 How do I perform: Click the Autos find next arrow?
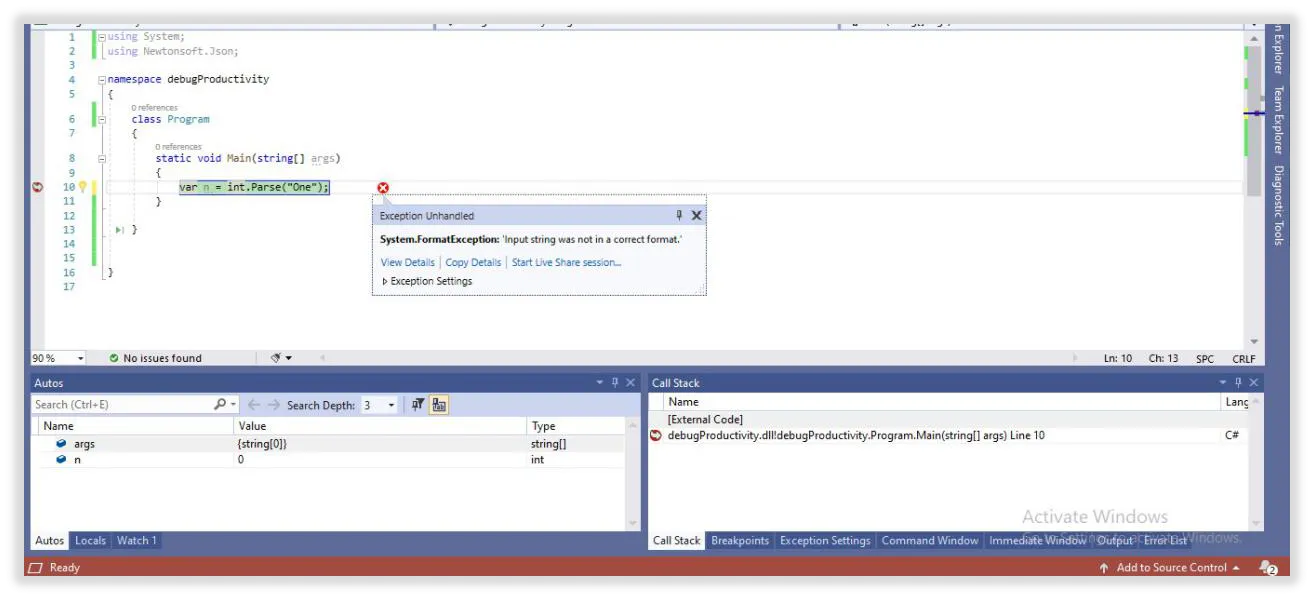(274, 405)
